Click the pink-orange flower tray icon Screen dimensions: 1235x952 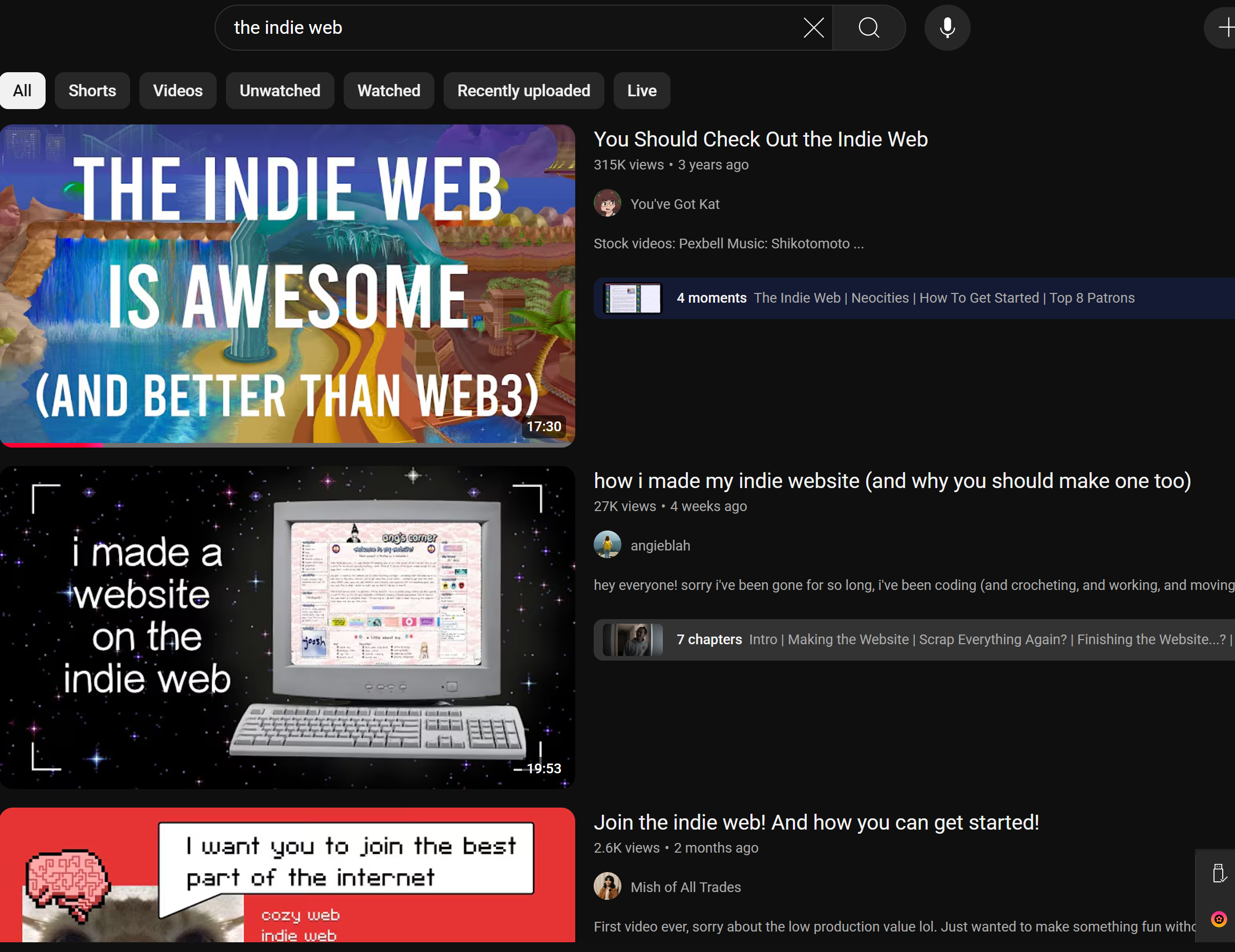click(1219, 919)
